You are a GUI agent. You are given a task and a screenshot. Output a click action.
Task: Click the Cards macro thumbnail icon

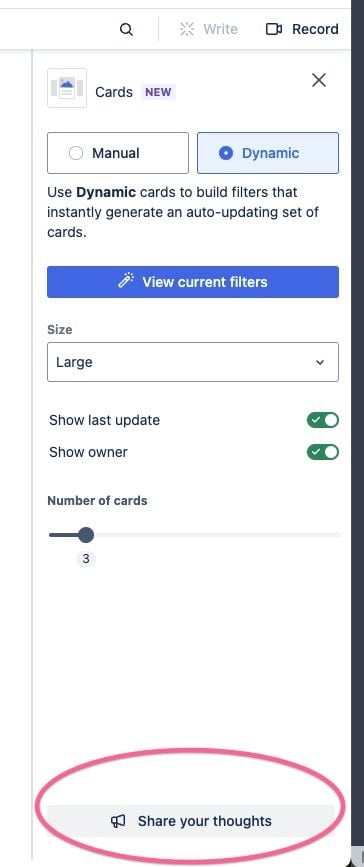67,88
